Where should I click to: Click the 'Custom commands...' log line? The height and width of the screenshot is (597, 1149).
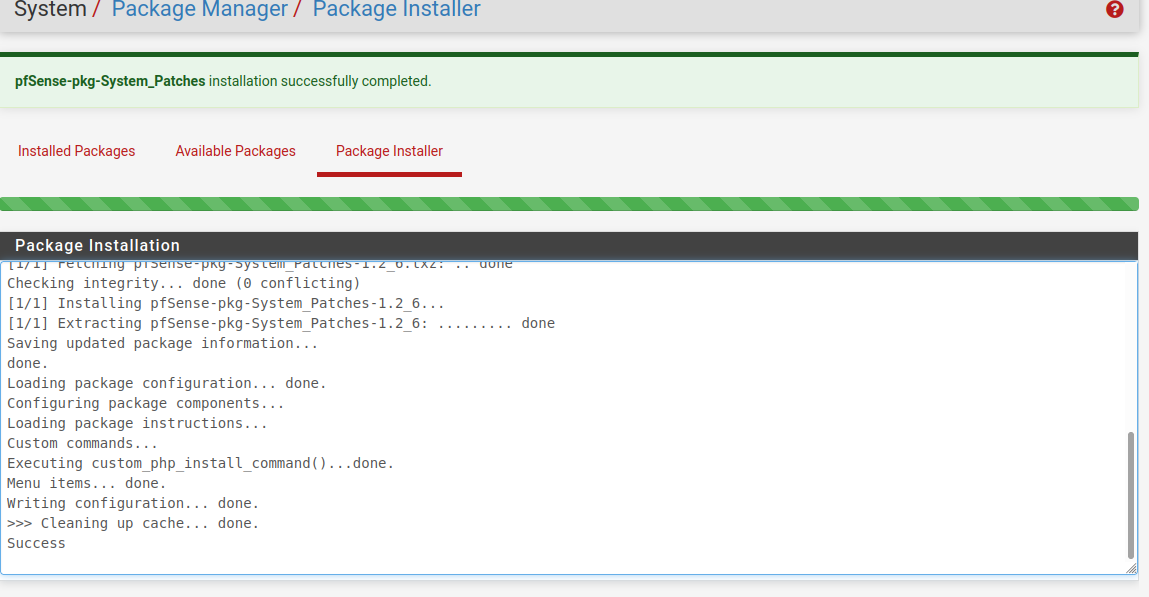pyautogui.click(x=82, y=443)
